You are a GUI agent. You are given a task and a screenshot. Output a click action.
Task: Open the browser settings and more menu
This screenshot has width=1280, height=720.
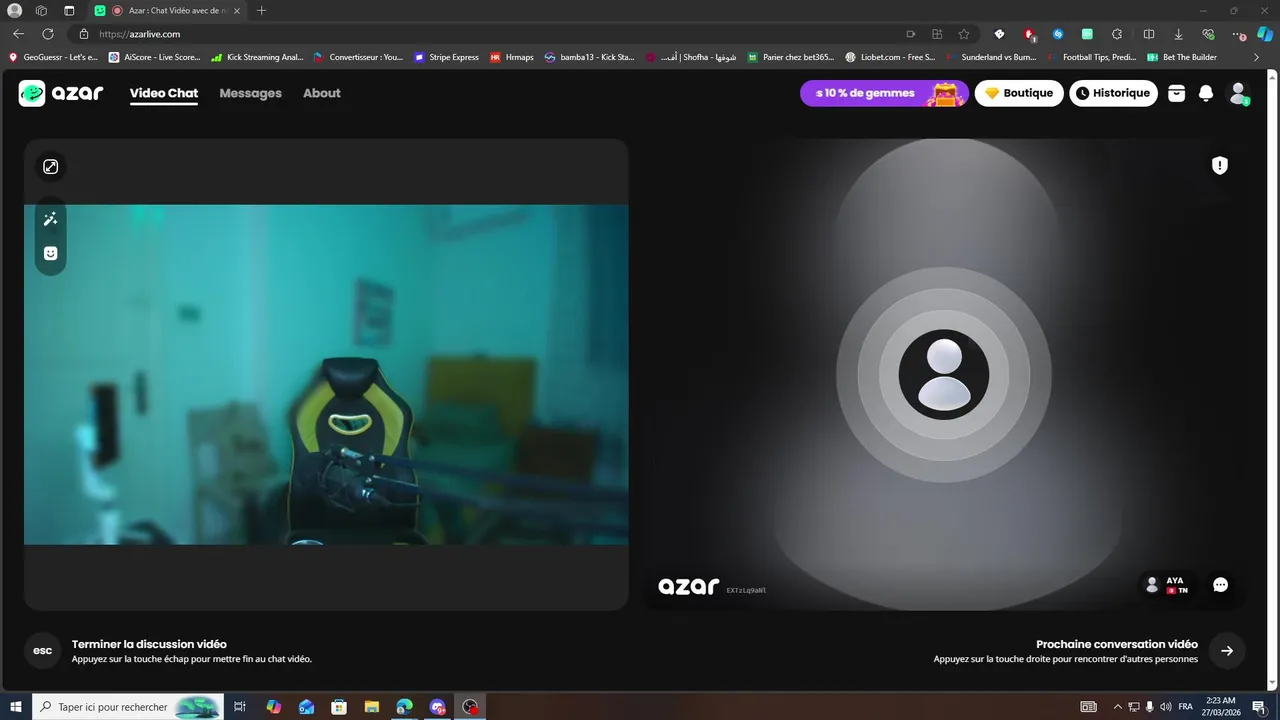1240,34
